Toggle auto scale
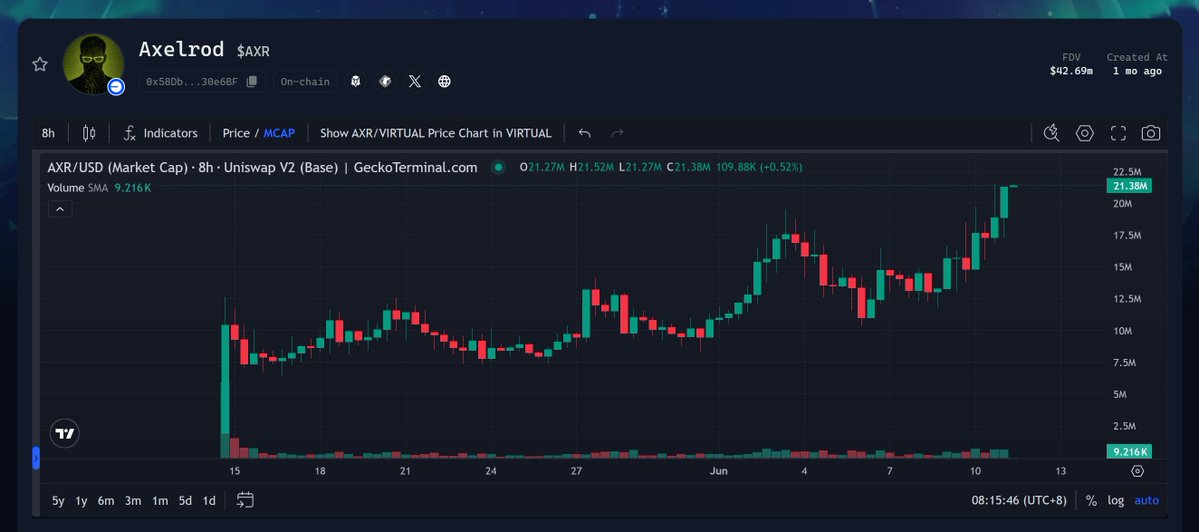1199x532 pixels. [1146, 501]
